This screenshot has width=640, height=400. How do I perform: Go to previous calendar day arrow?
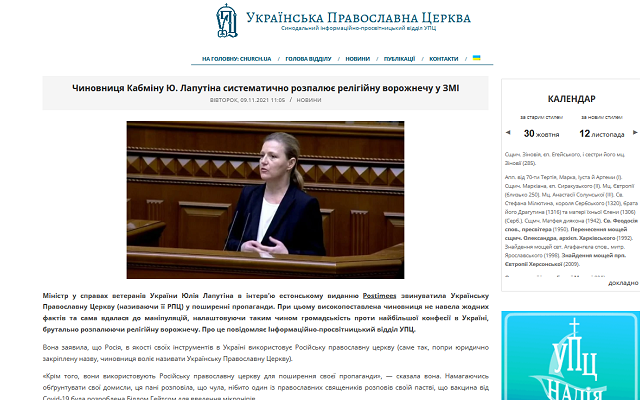(508, 132)
